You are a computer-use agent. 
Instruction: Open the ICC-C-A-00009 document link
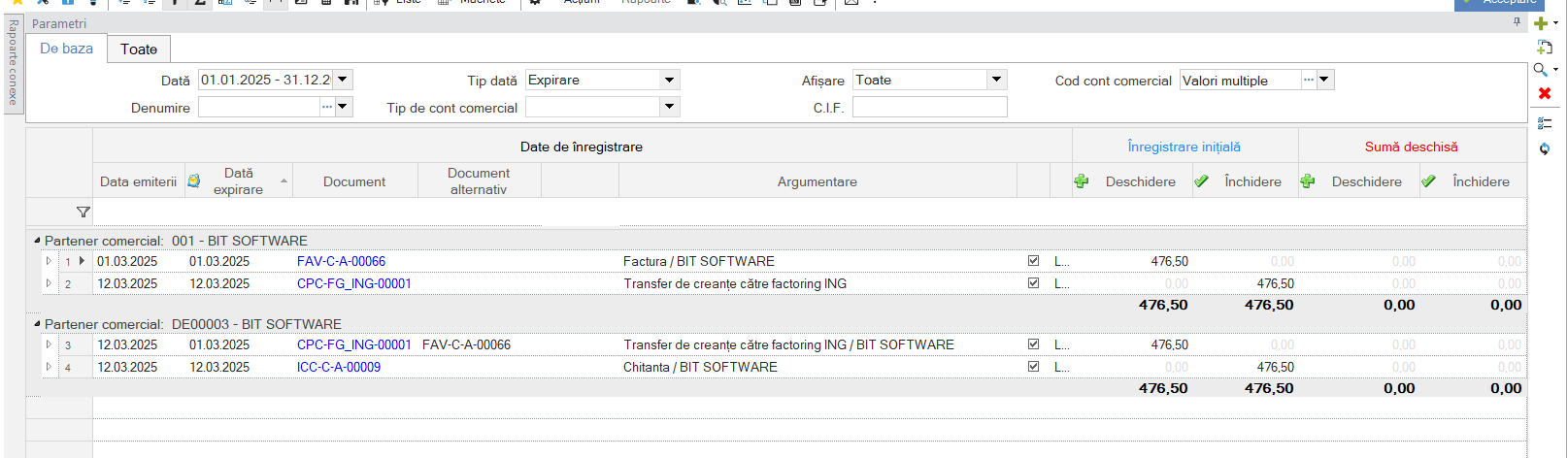[339, 367]
